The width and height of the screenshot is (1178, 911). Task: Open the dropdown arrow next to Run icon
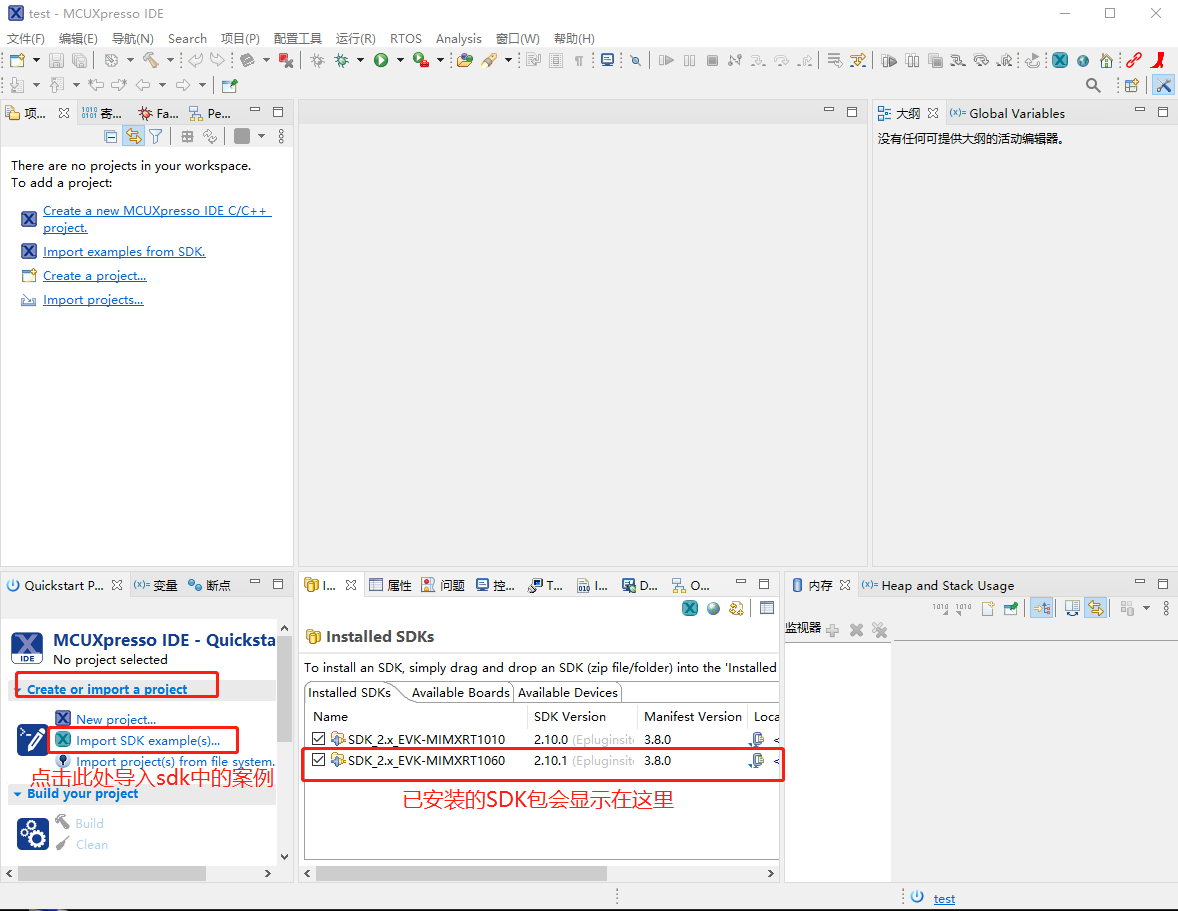point(400,60)
